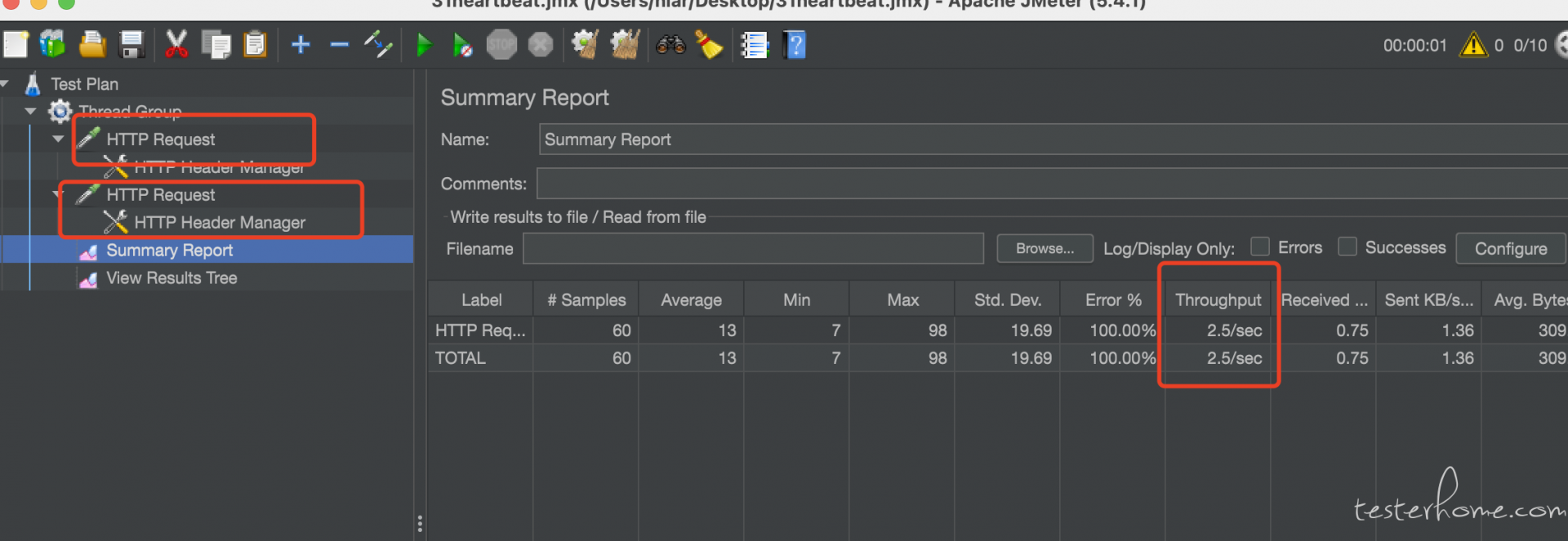Select the second HTTP Request in tree
Viewport: 1568px width, 541px height.
pos(161,195)
